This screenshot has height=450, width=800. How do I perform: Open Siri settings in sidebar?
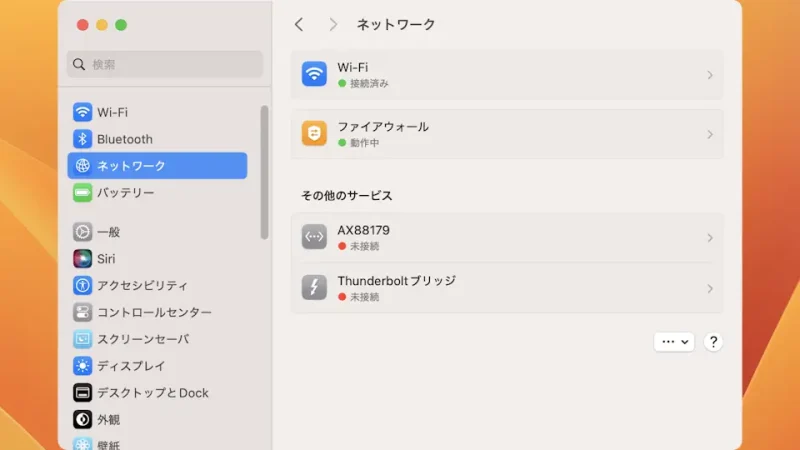click(x=157, y=259)
